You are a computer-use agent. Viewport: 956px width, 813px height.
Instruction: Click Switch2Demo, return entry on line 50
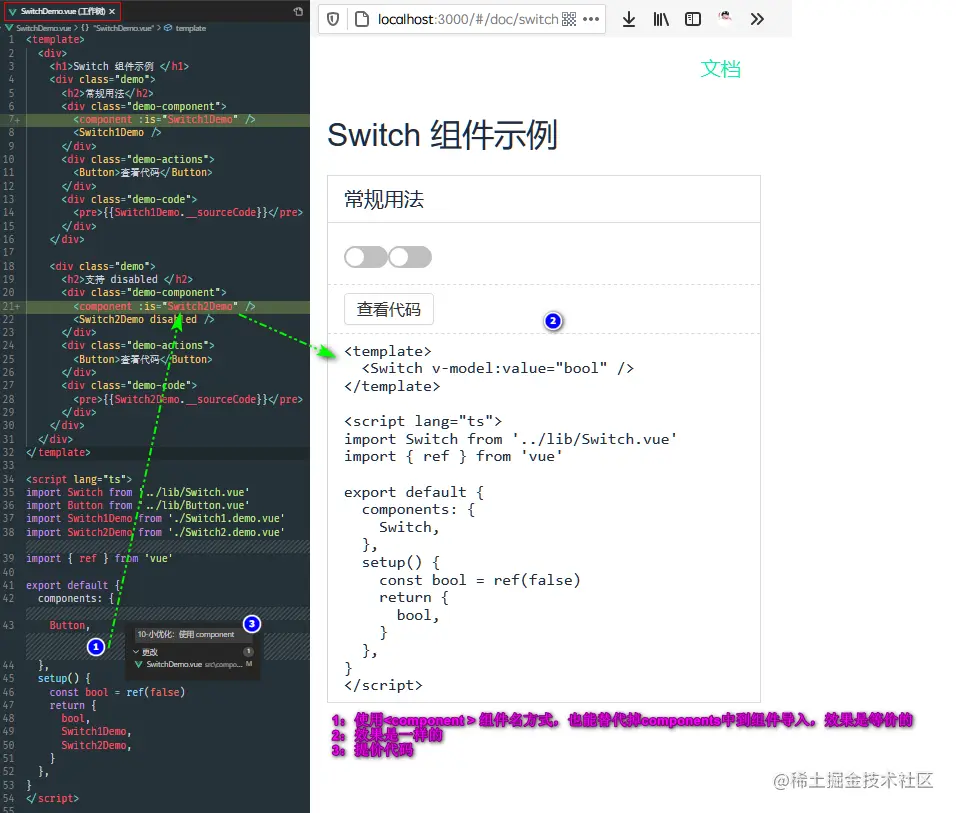96,745
